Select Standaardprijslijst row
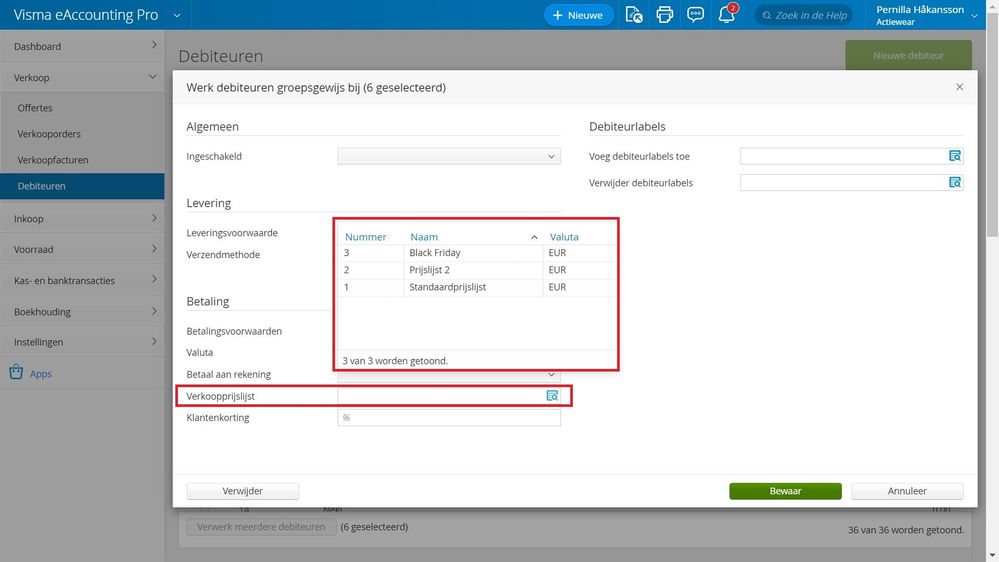999x562 pixels. click(477, 287)
